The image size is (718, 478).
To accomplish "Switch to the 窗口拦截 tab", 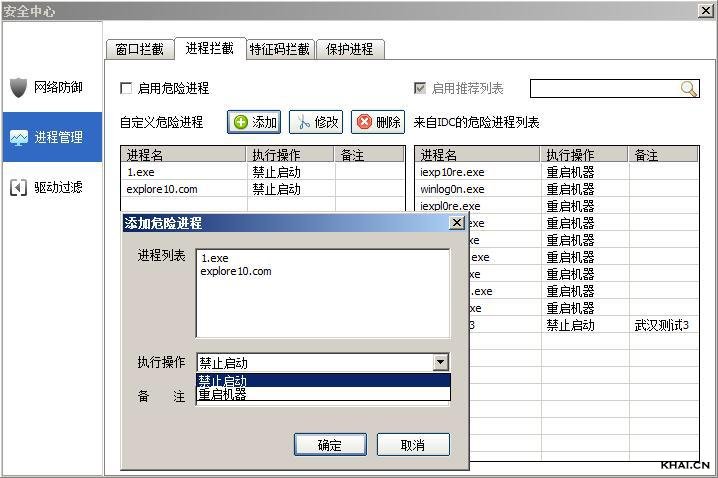I will [139, 49].
